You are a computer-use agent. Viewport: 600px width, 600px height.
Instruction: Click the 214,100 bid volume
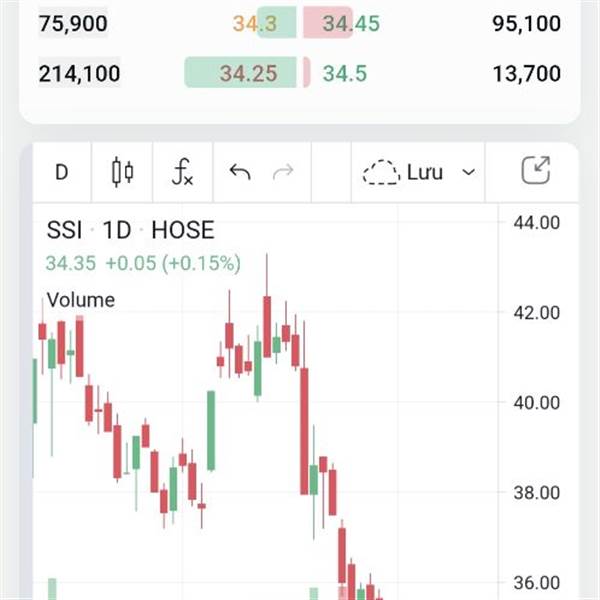79,73
